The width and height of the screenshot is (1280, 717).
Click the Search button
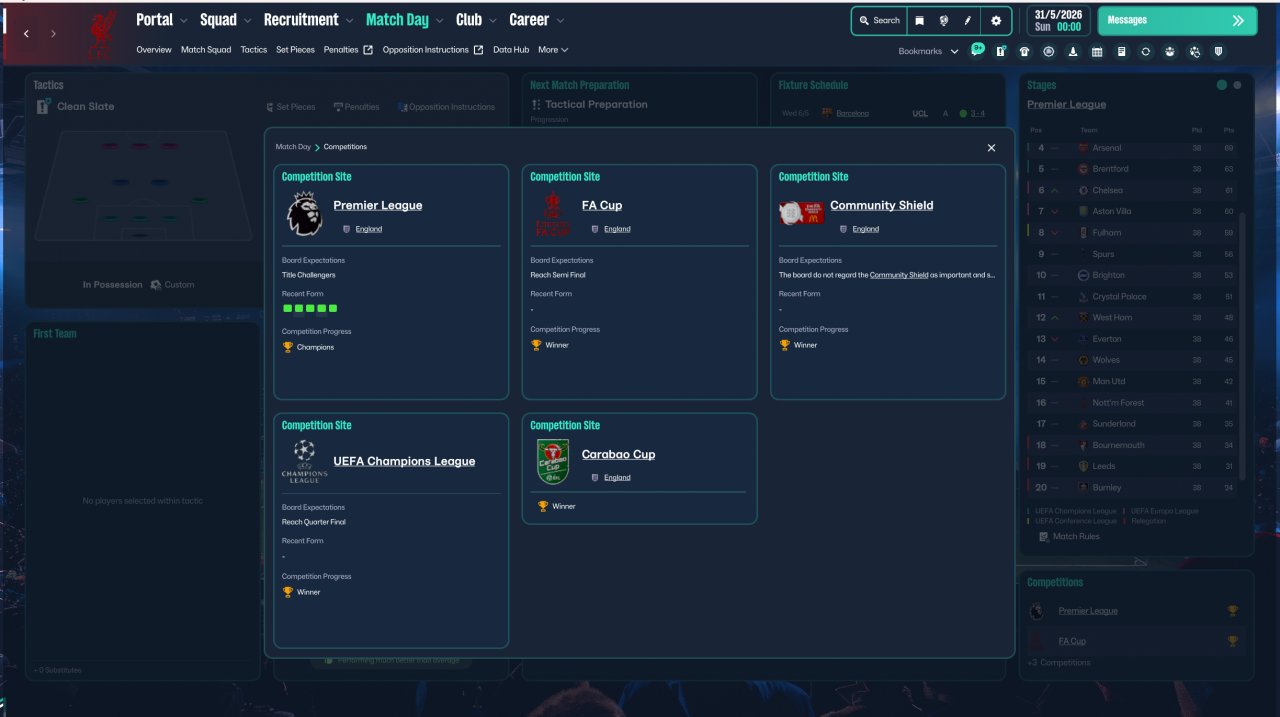point(879,20)
